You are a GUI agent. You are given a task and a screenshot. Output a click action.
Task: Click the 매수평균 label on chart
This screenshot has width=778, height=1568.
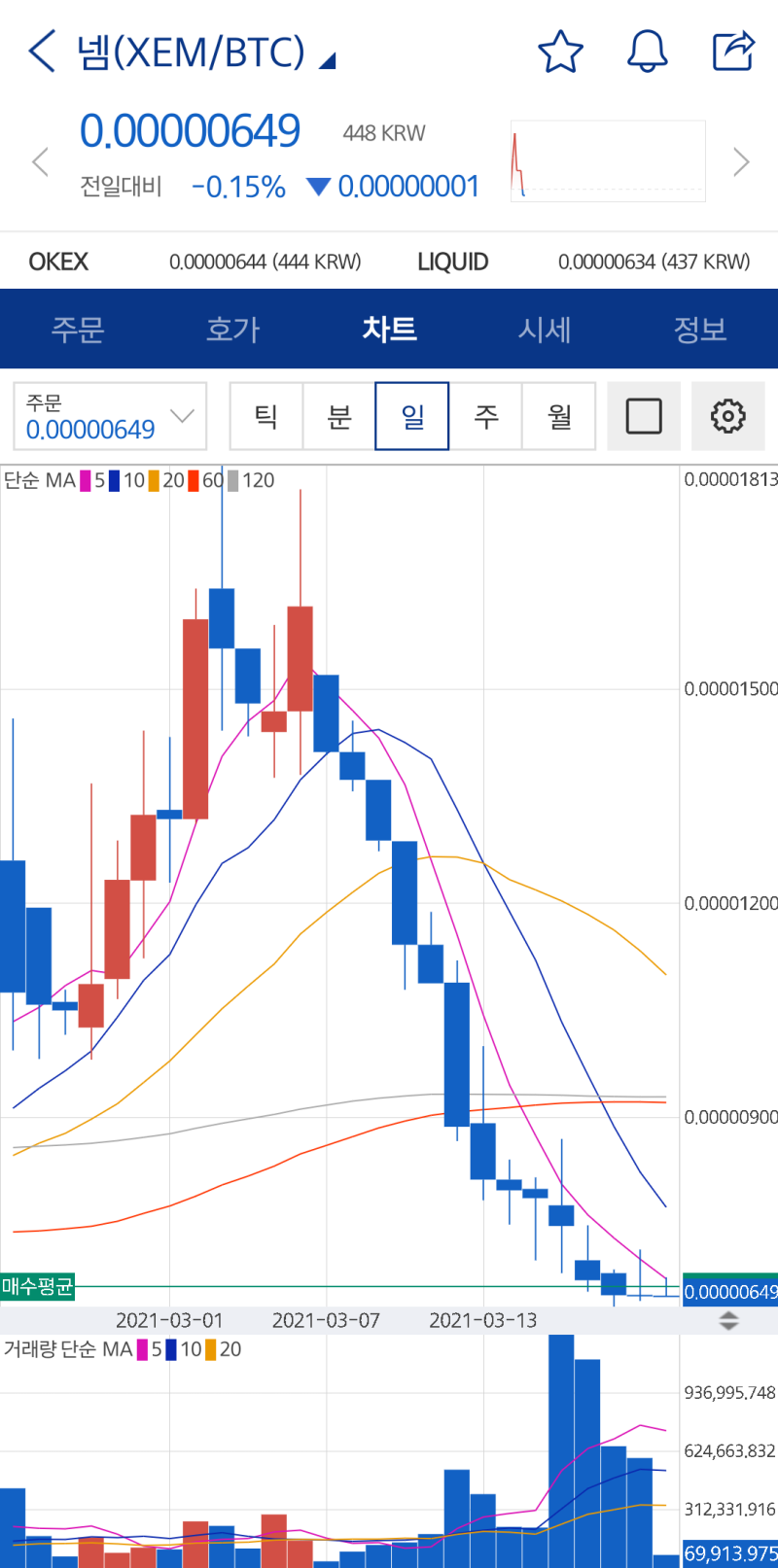(x=38, y=1286)
